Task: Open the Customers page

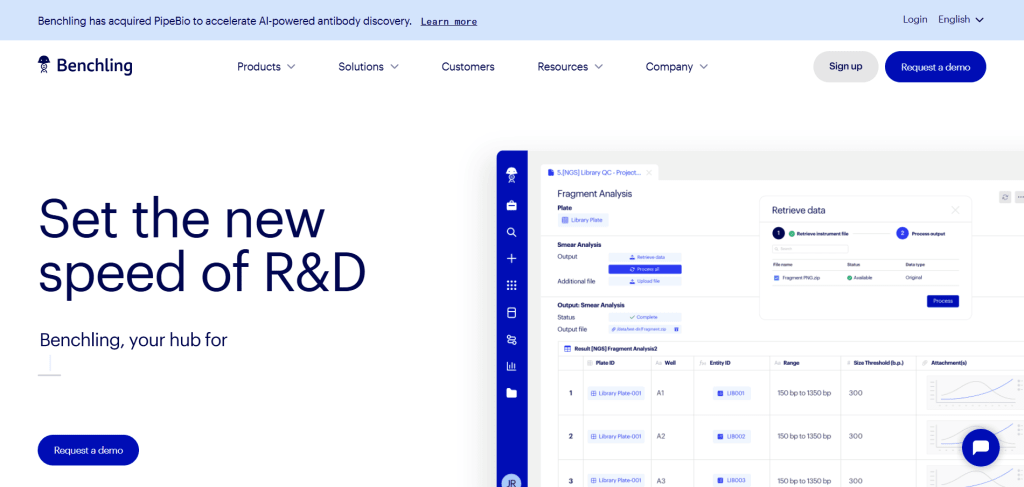Action: pos(468,67)
